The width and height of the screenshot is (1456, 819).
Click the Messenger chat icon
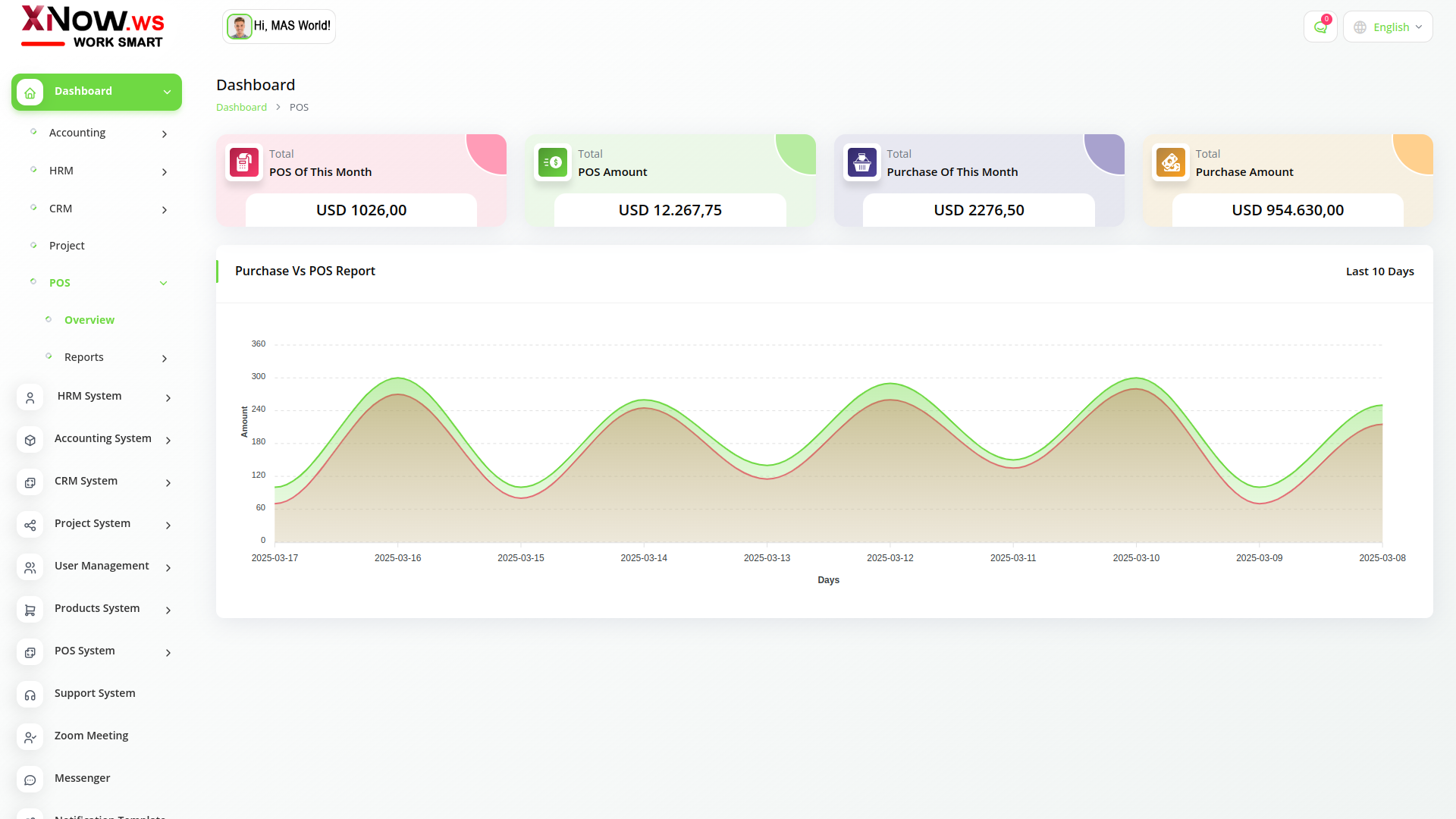click(x=30, y=780)
